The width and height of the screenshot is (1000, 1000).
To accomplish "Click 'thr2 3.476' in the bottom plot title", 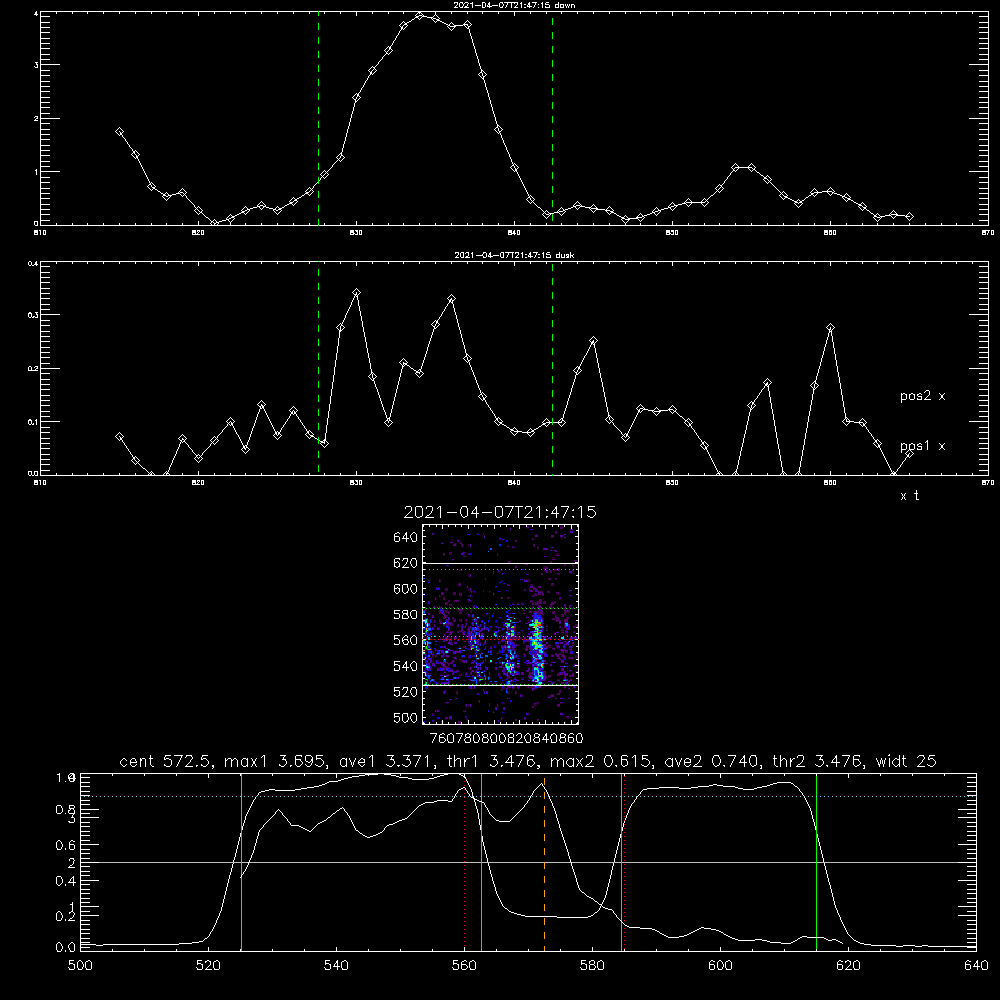I will [x=819, y=761].
